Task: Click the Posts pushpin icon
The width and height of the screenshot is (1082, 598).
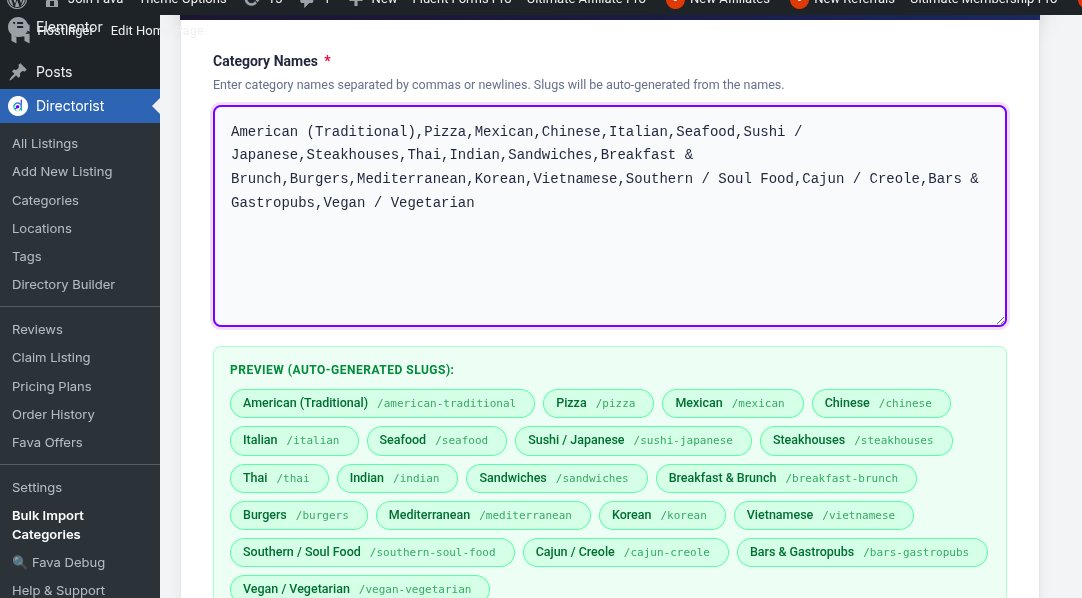Action: [x=18, y=72]
